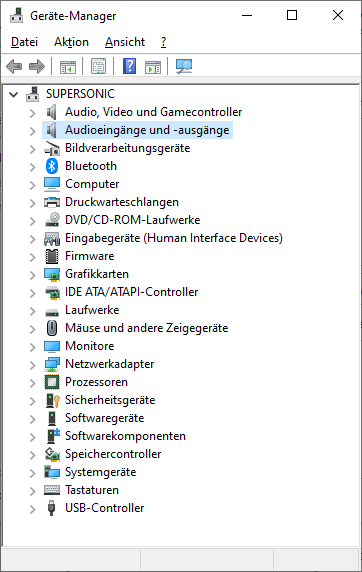Expand the Laufwerke category

(32, 311)
